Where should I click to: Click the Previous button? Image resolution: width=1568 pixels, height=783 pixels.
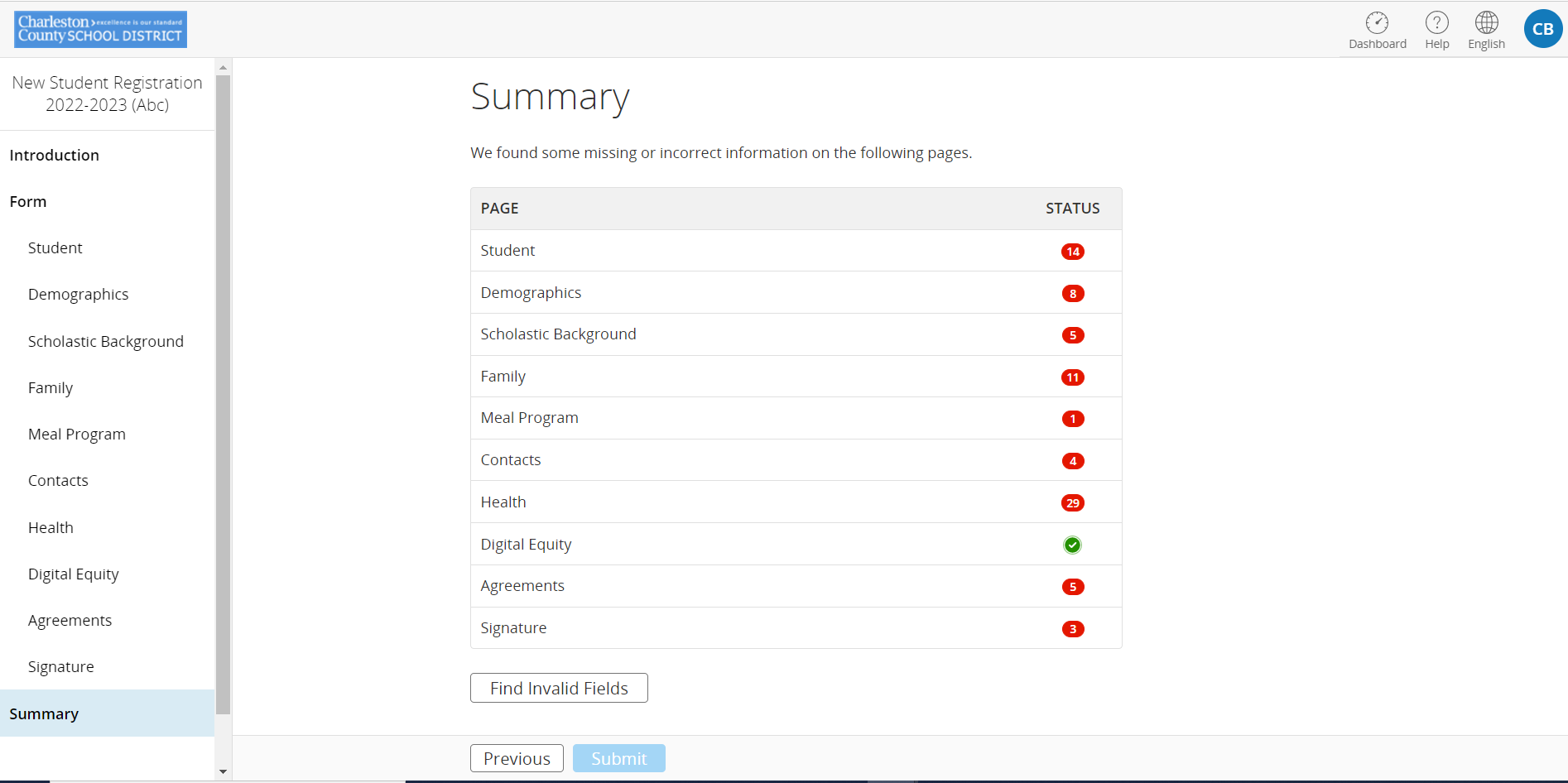pos(517,759)
